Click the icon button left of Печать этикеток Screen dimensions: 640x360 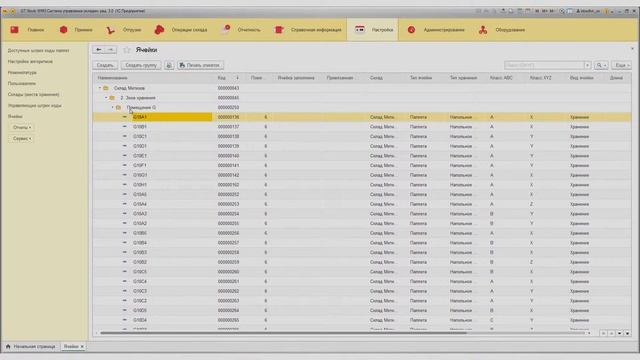[x=169, y=65]
